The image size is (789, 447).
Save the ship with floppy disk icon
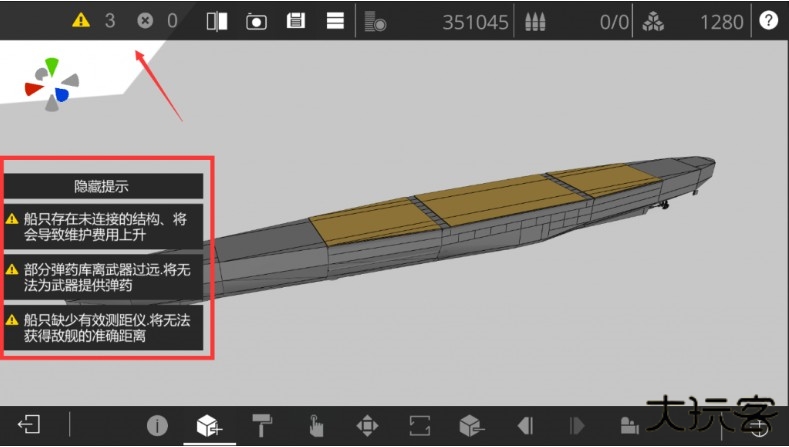coord(295,20)
